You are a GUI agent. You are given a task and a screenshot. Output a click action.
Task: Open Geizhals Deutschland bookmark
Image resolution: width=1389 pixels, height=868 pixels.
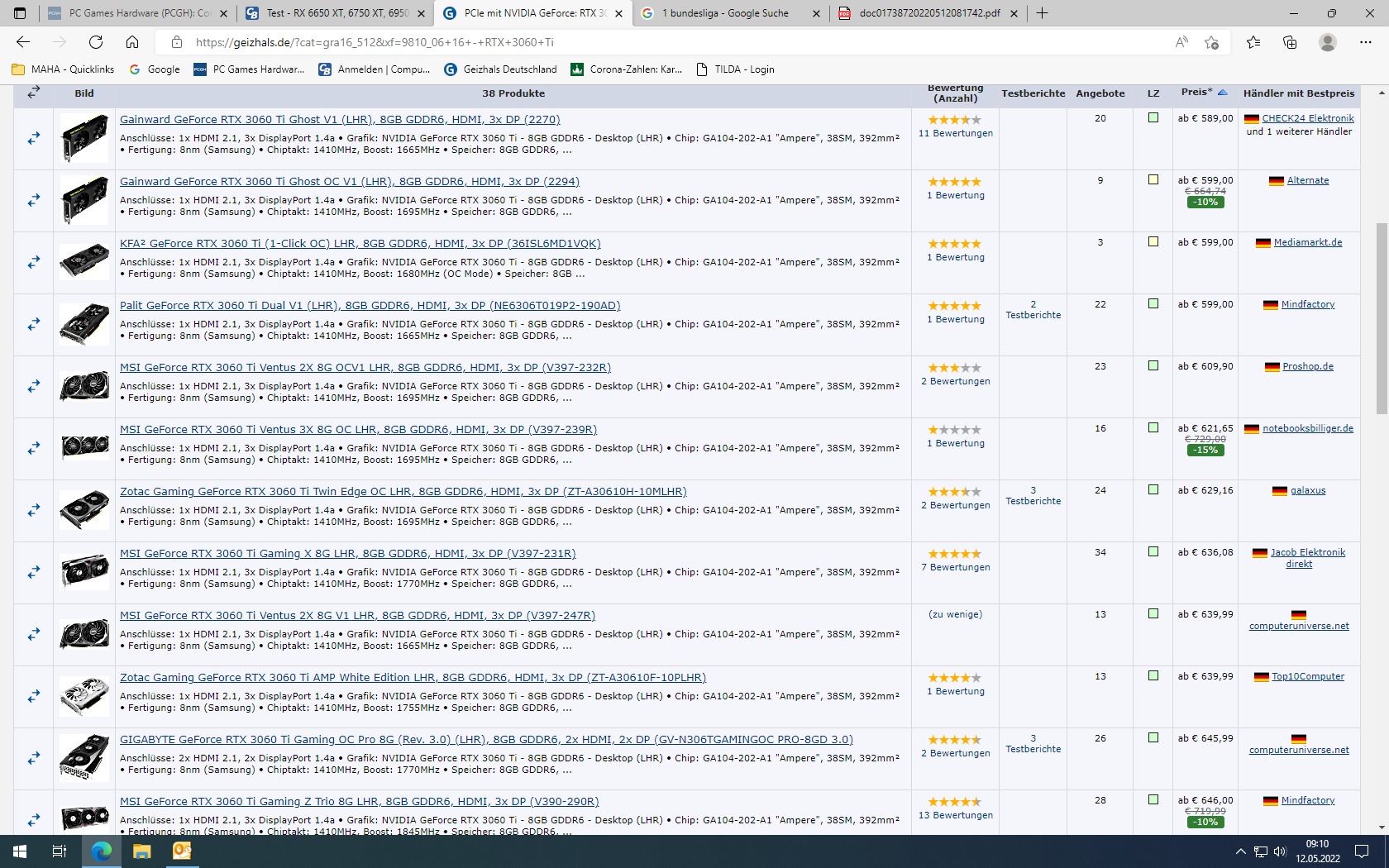pyautogui.click(x=500, y=69)
